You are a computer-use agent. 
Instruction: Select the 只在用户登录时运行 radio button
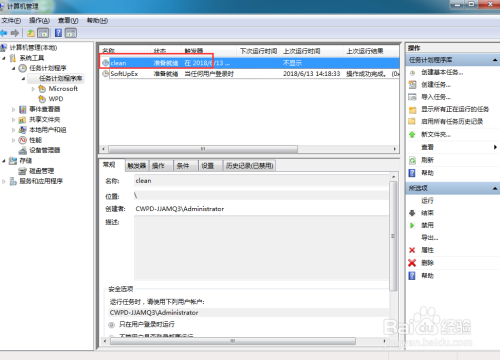click(112, 324)
